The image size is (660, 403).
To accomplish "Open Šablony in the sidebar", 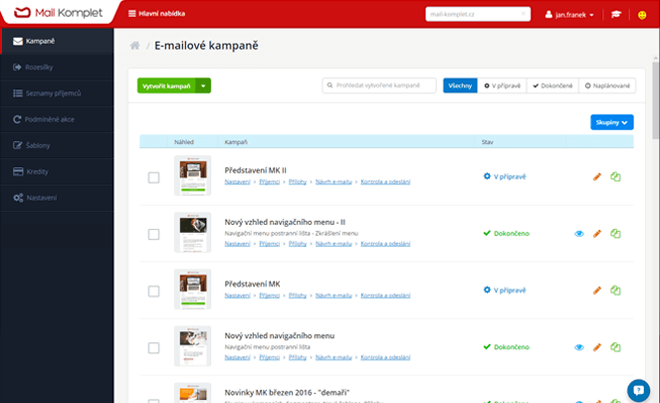I will pos(57,146).
